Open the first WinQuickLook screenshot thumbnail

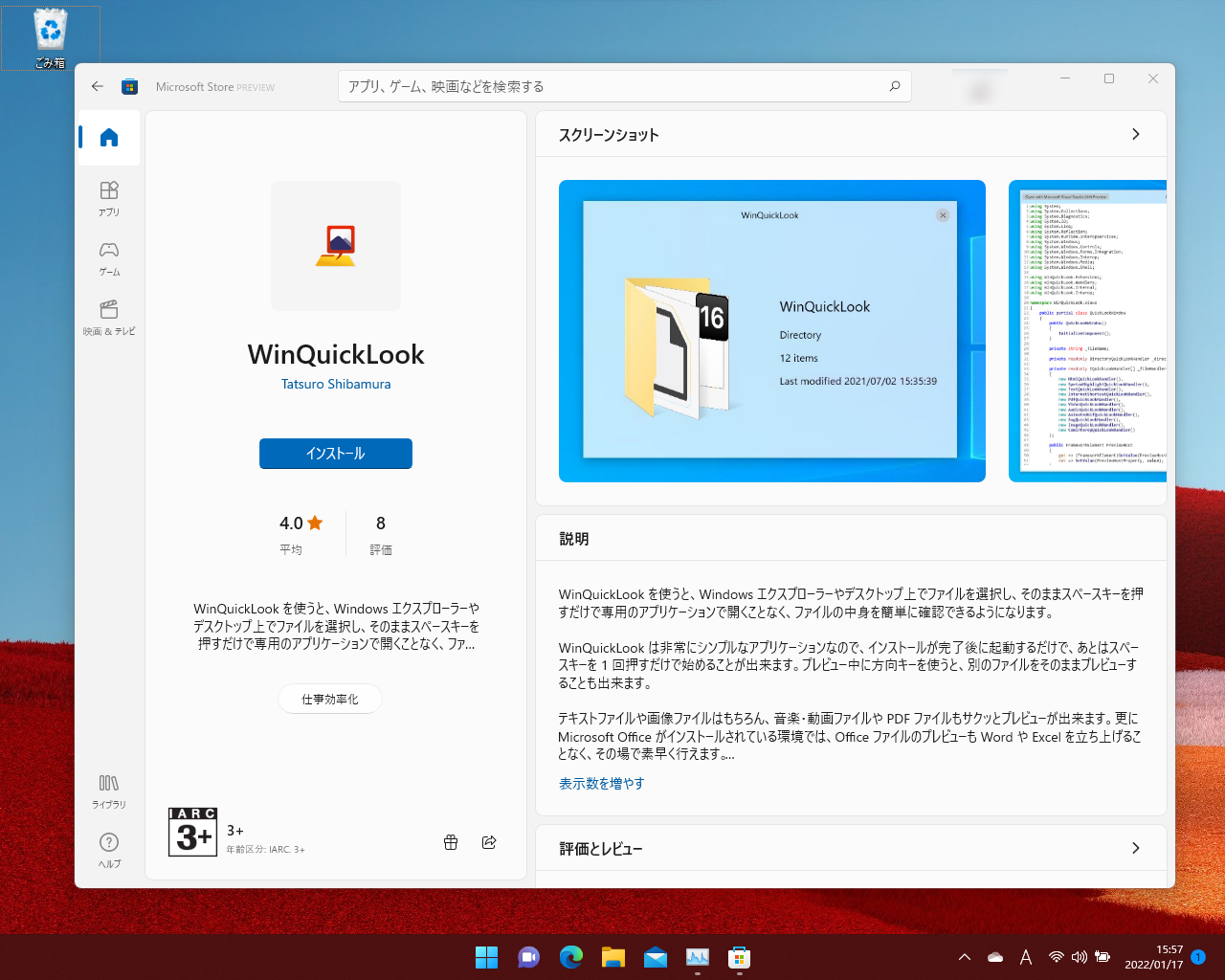click(x=771, y=330)
